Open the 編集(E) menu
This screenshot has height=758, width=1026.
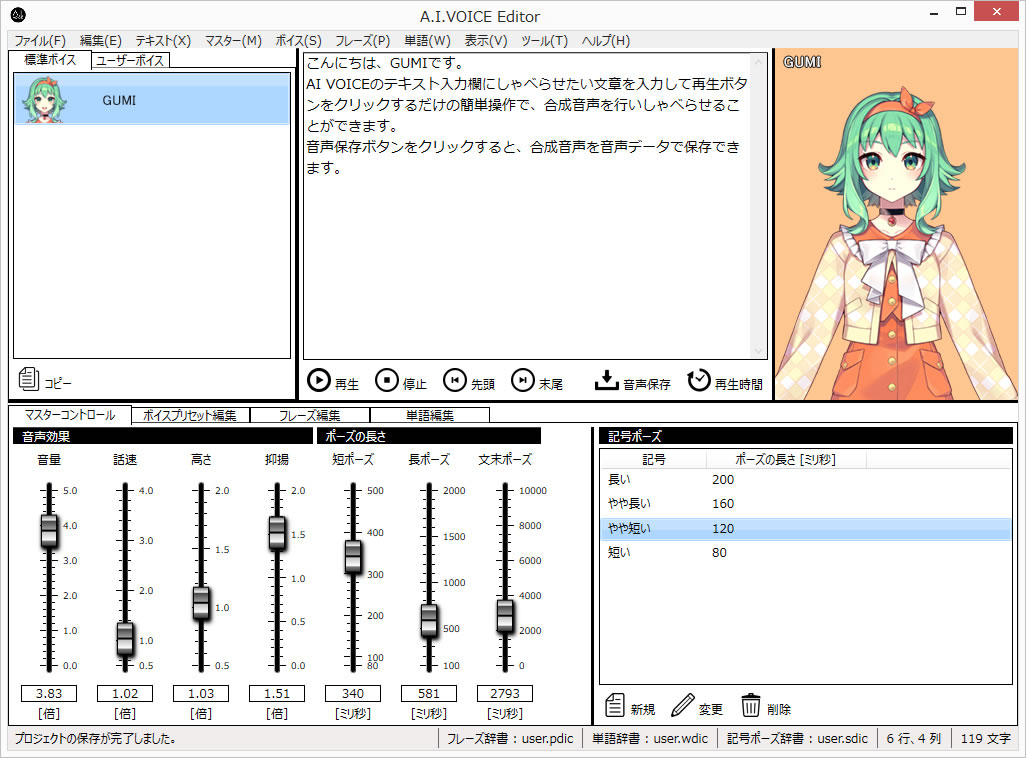tap(101, 41)
